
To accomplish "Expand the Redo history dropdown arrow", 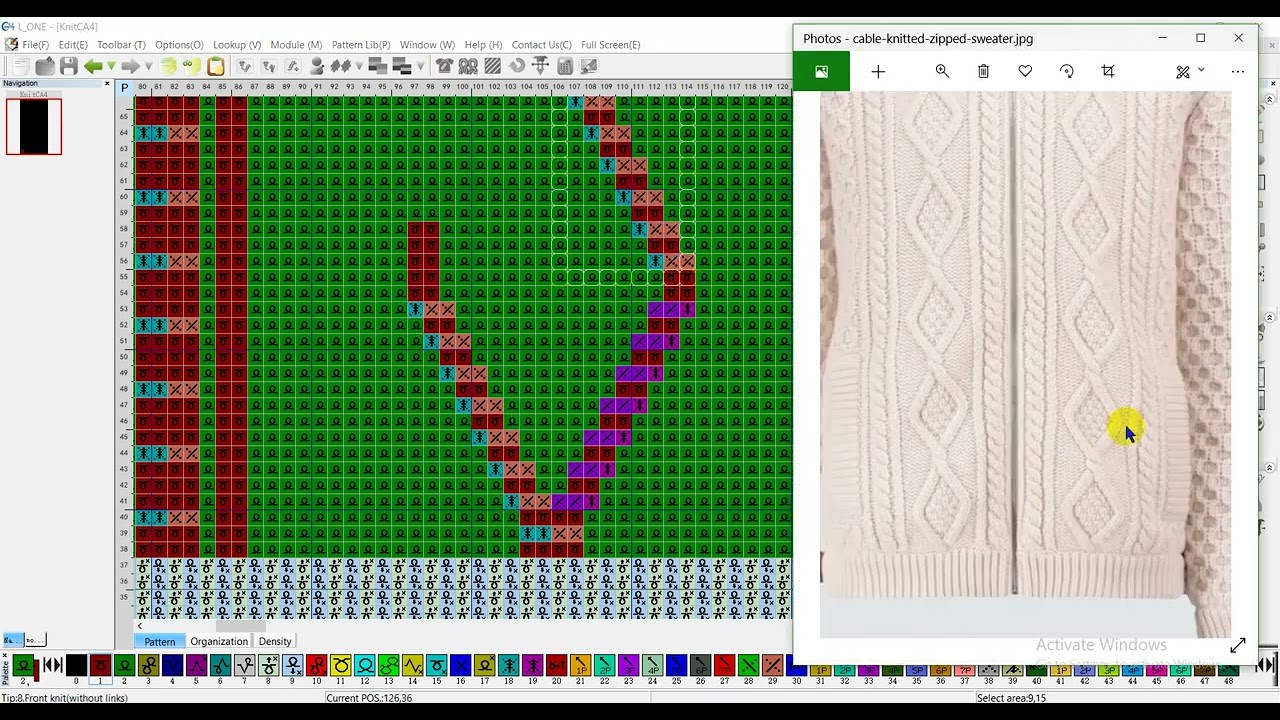I will [x=149, y=67].
